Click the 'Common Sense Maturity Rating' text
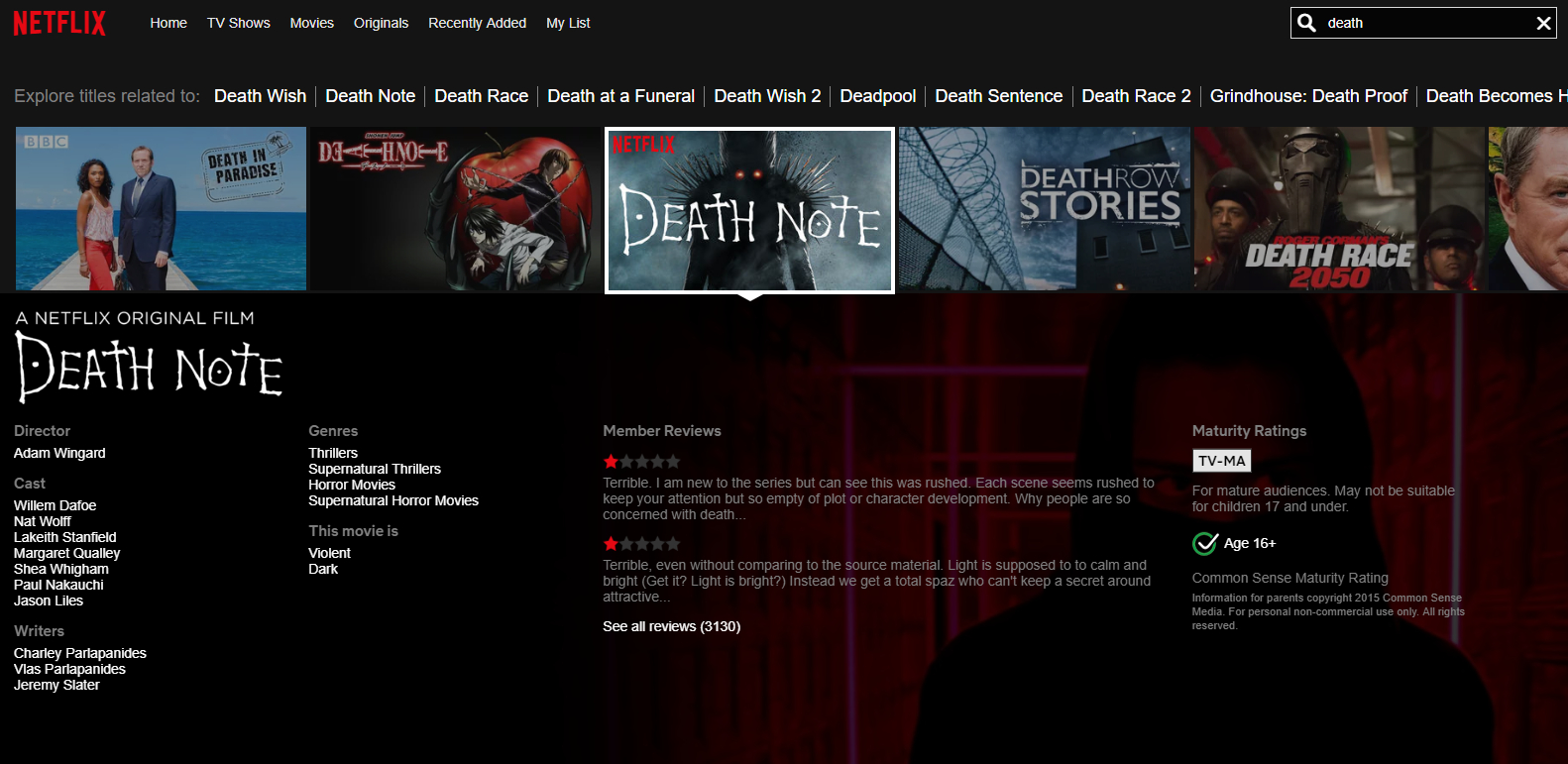 click(1289, 578)
